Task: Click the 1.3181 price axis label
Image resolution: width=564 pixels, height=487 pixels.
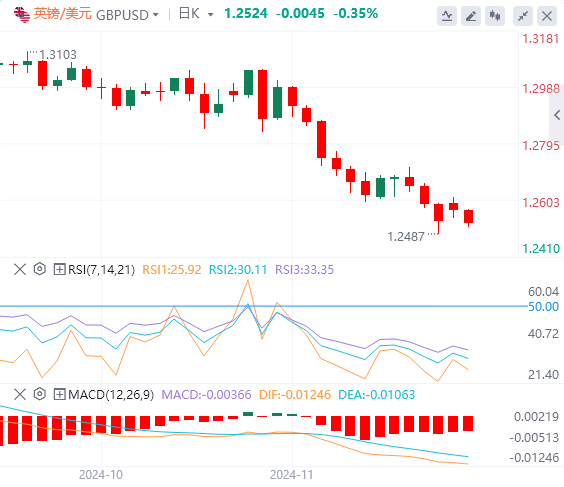Action: point(541,38)
